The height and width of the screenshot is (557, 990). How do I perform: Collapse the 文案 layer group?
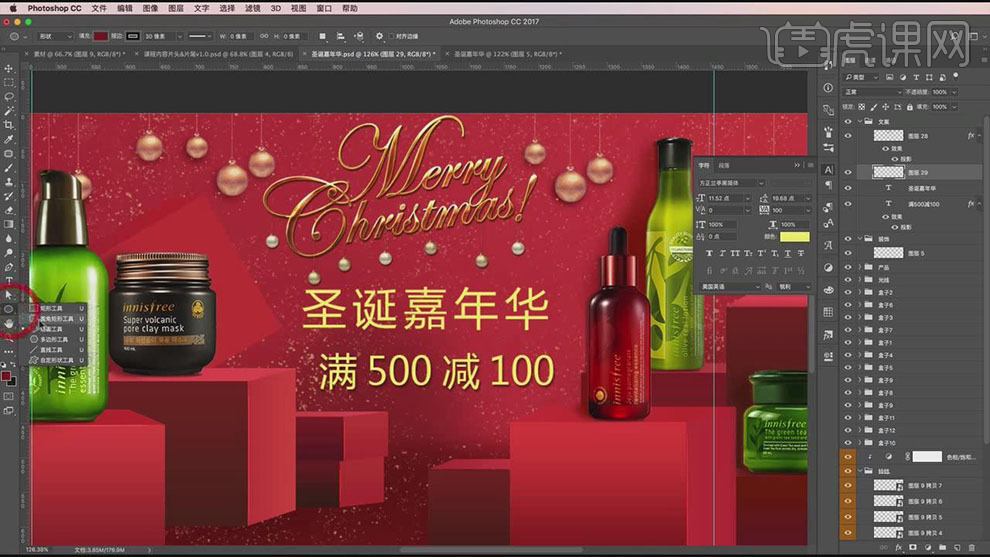(859, 121)
